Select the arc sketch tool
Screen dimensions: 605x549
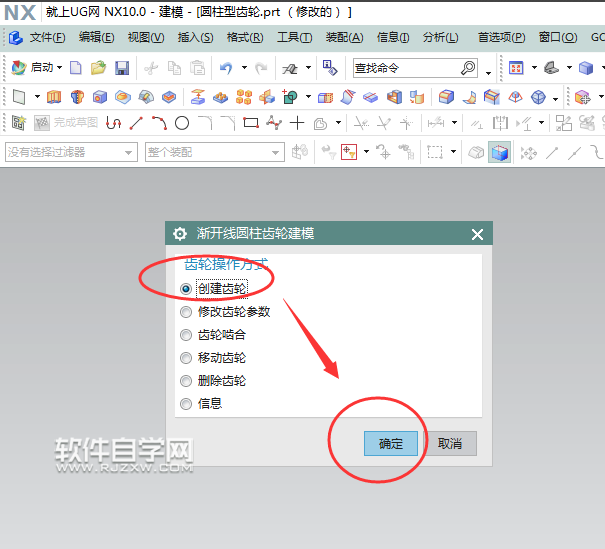159,123
